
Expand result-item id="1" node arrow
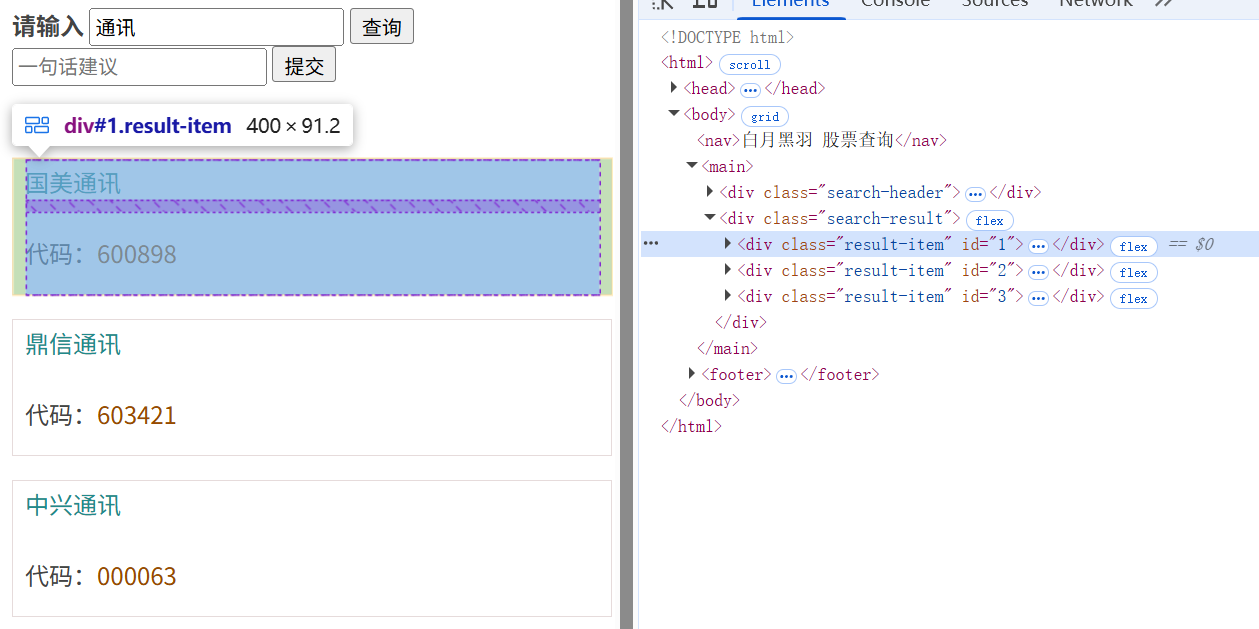(728, 244)
